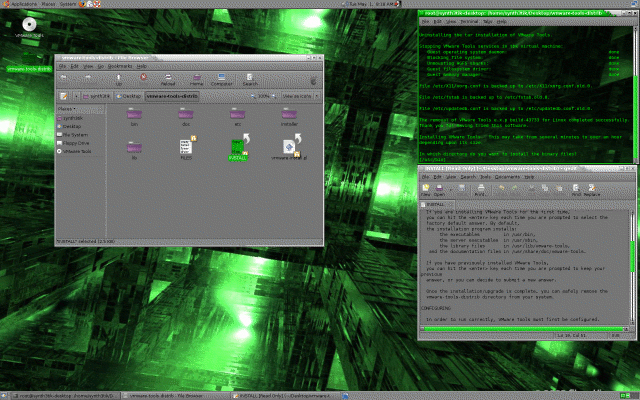Image resolution: width=640 pixels, height=400 pixels.
Task: Reload the current folder in File Browser
Action: (x=168, y=80)
